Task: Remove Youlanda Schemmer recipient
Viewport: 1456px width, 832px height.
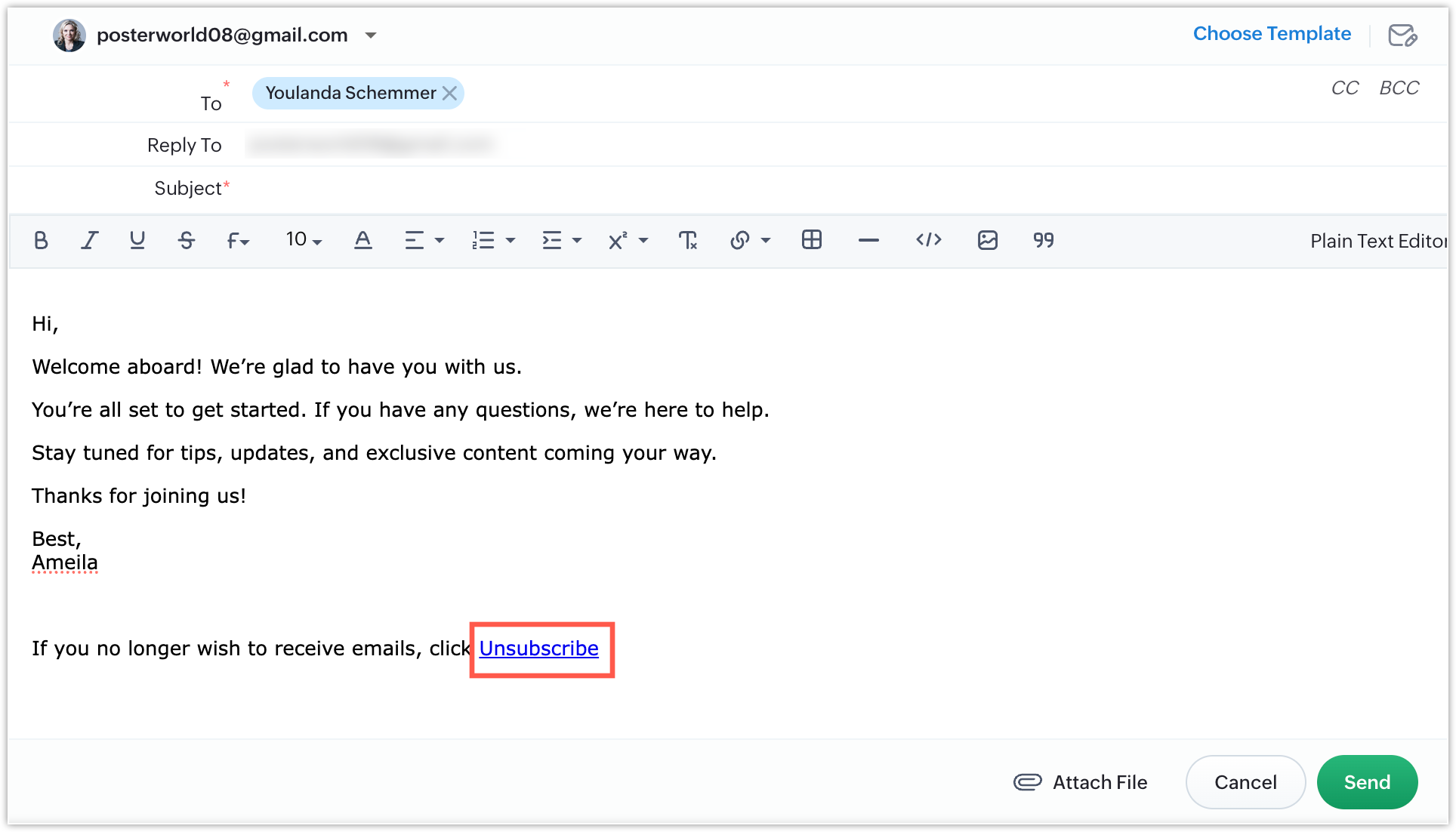Action: pos(449,93)
